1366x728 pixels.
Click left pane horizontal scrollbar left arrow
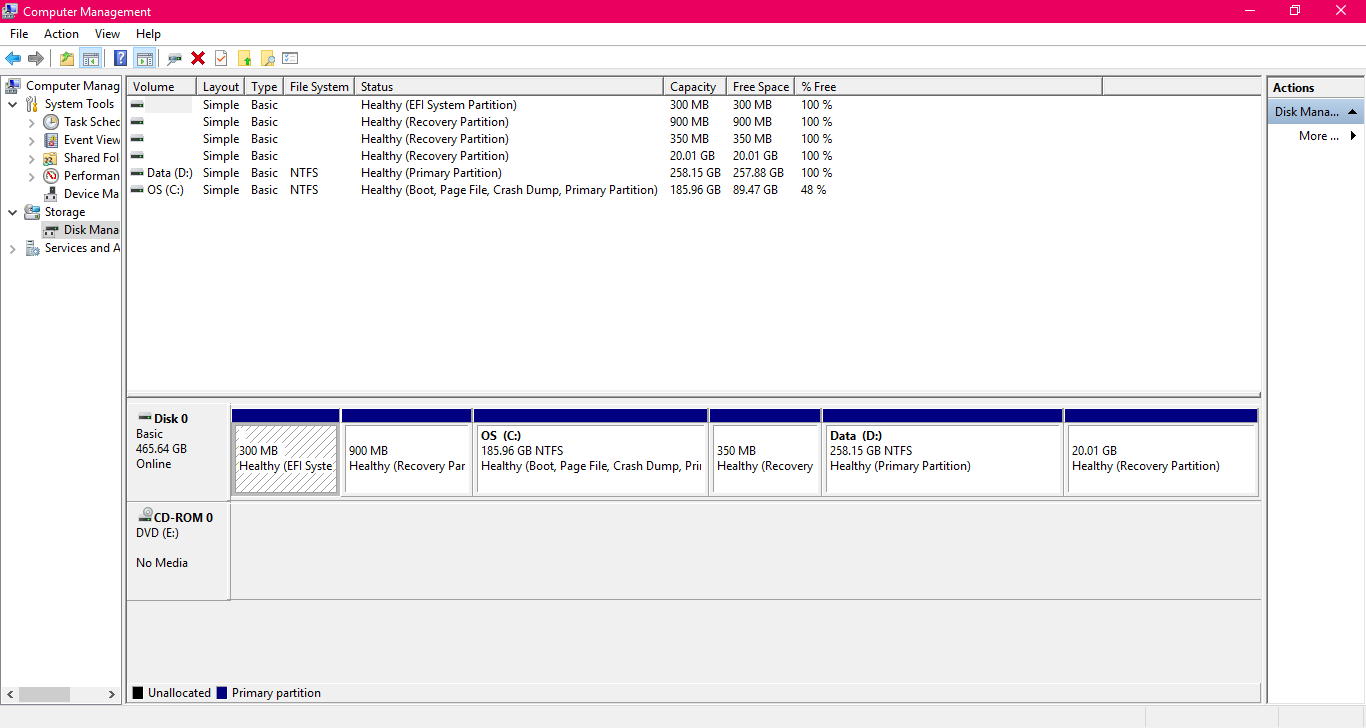coord(11,694)
